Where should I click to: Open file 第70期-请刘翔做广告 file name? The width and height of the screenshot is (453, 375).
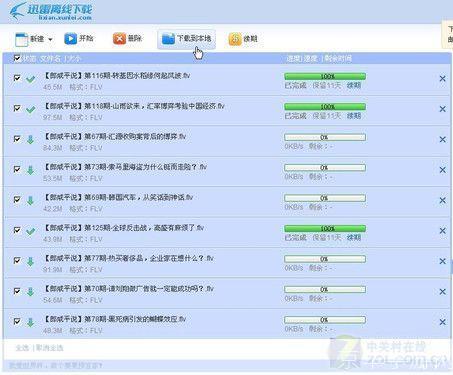[x=129, y=288]
